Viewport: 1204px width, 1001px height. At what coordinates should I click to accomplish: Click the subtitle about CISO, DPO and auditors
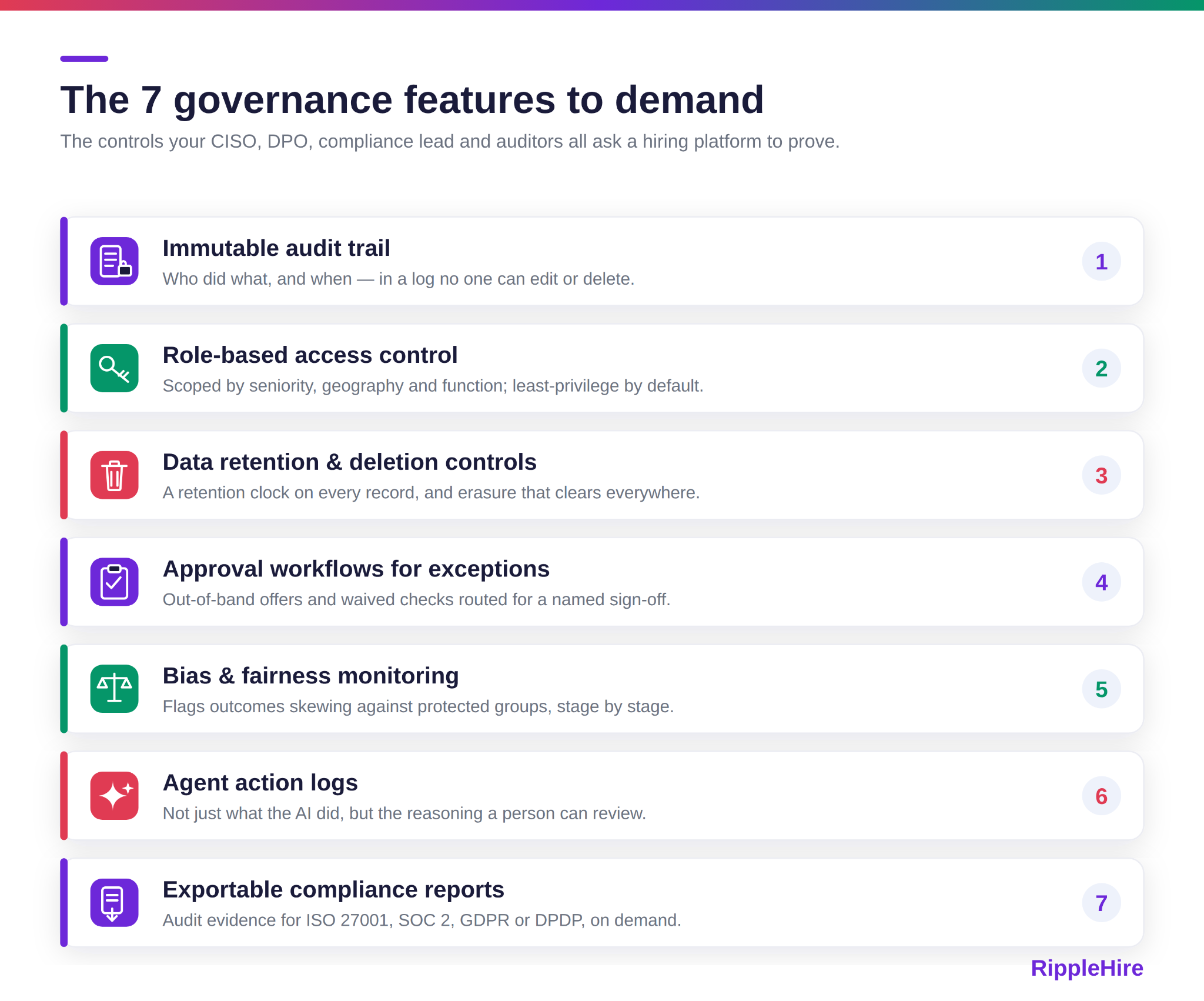pos(450,142)
